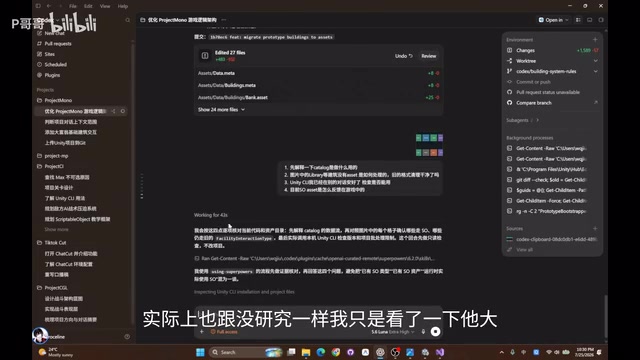Open codex-clipboard source item

tap(552, 239)
